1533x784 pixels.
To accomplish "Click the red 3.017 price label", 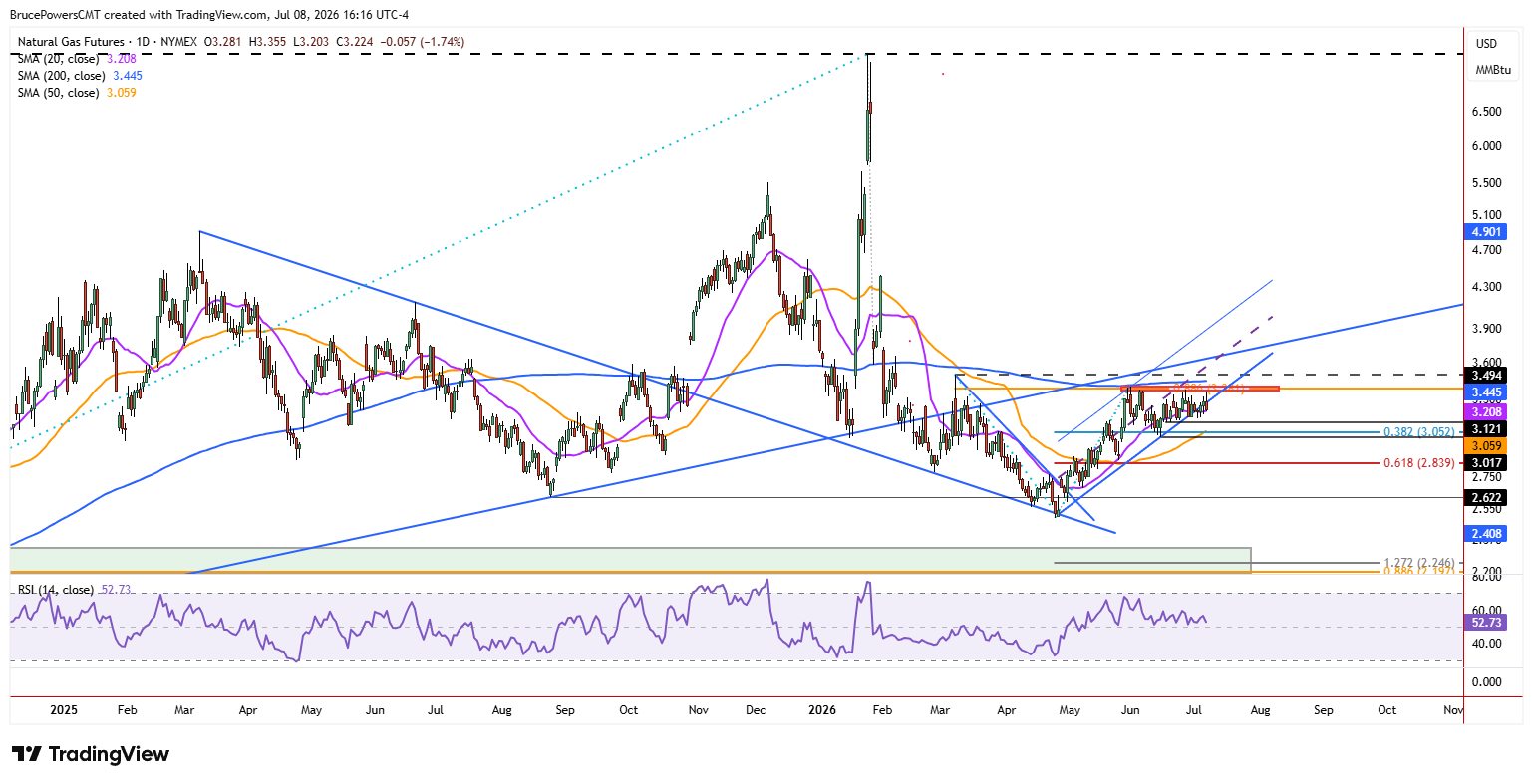I will point(1486,463).
